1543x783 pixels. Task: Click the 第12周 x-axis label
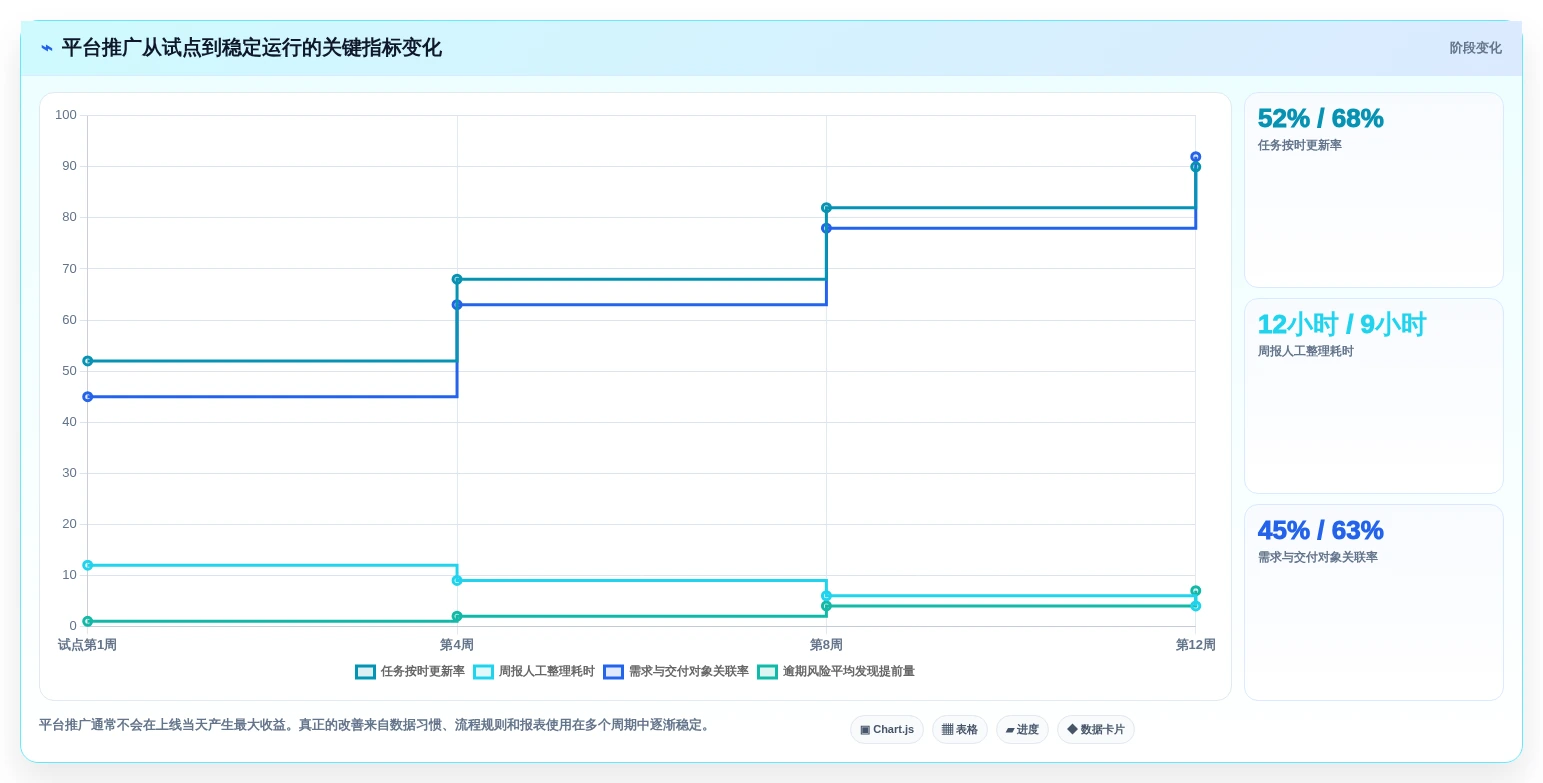click(1195, 645)
